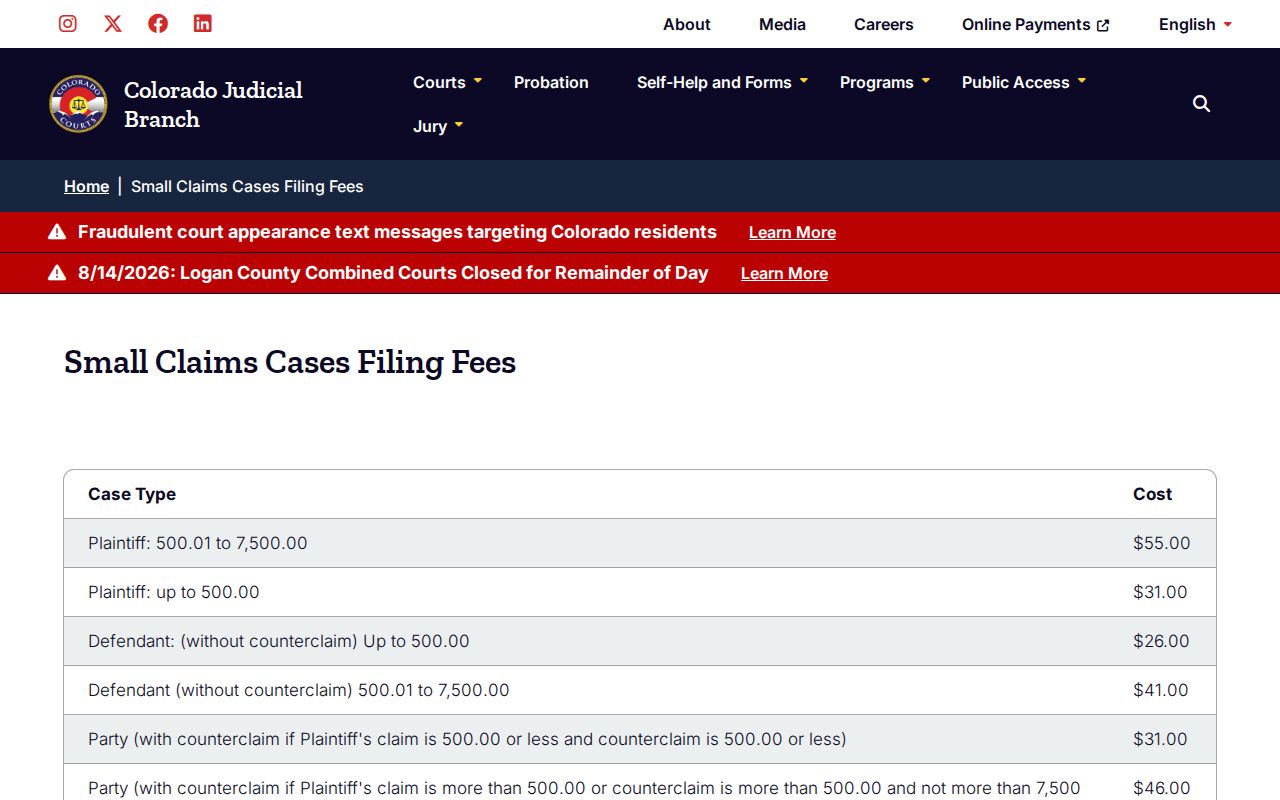Click the Small Claims Cases Filing Fees breadcrumb text
Viewport: 1280px width, 800px height.
(x=247, y=186)
